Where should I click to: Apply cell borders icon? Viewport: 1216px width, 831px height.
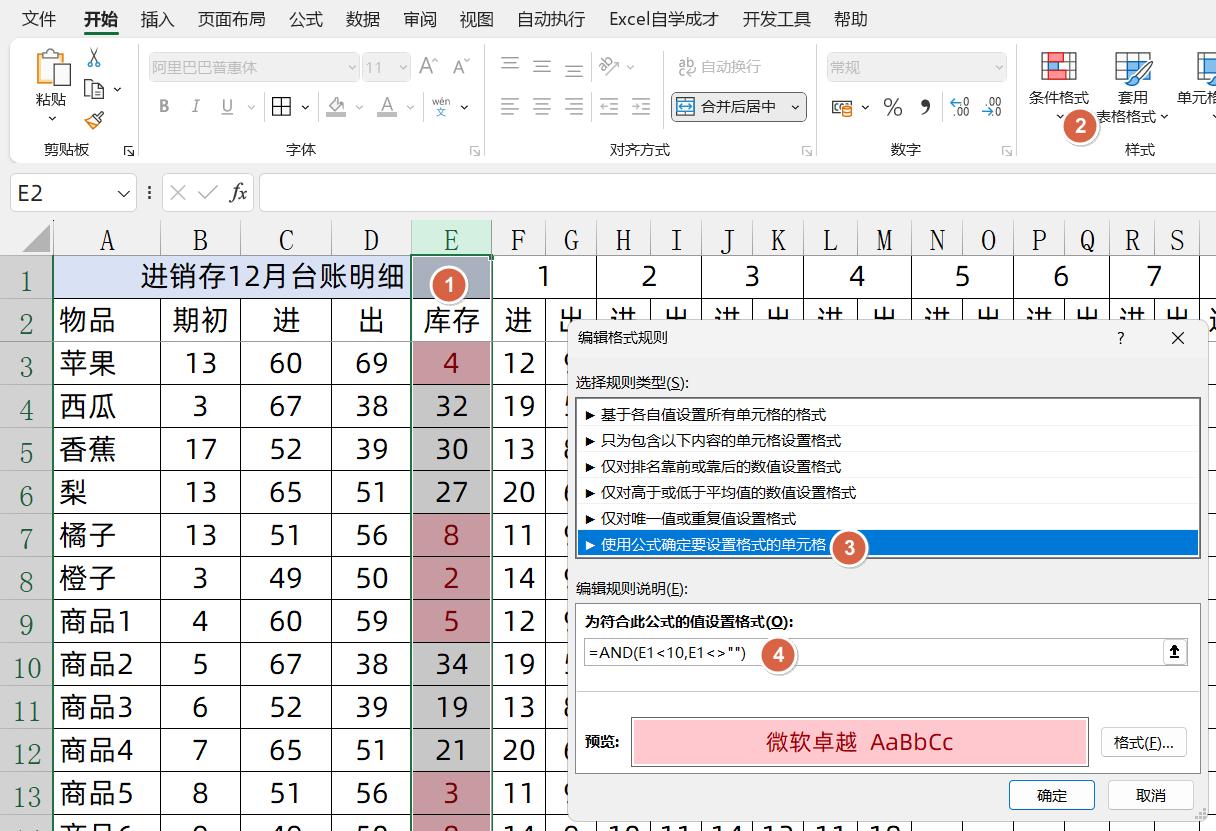[282, 107]
